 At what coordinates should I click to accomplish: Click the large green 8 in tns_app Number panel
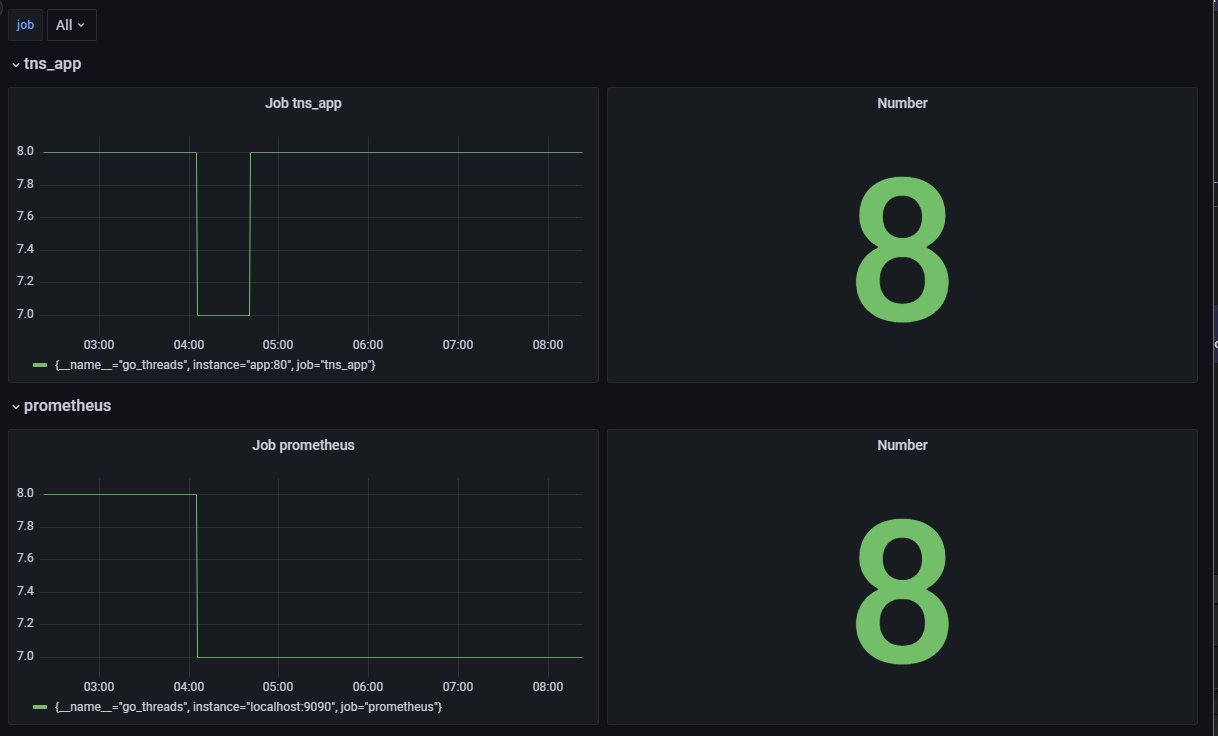tap(901, 250)
